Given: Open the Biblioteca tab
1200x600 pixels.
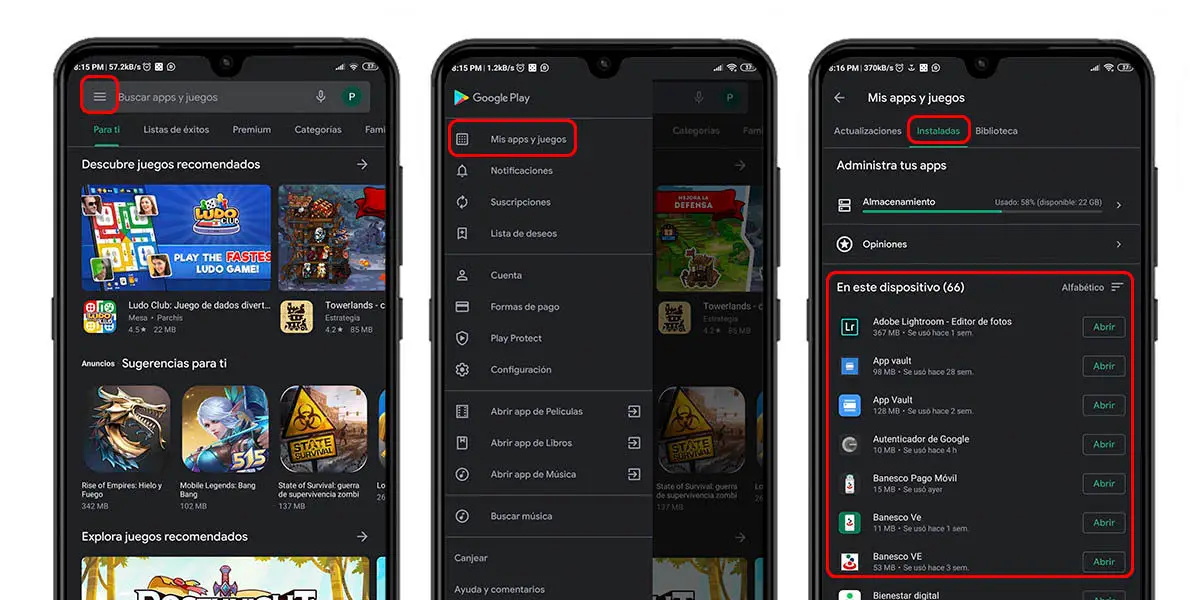Looking at the screenshot, I should [996, 131].
